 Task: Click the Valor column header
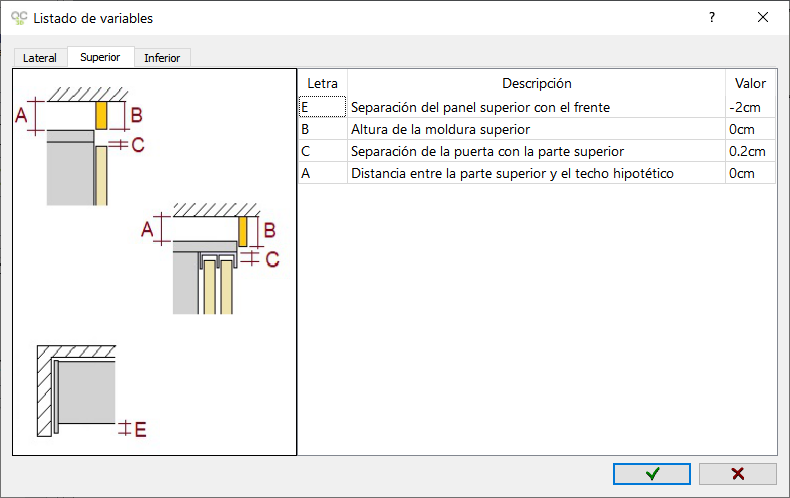pyautogui.click(x=750, y=83)
